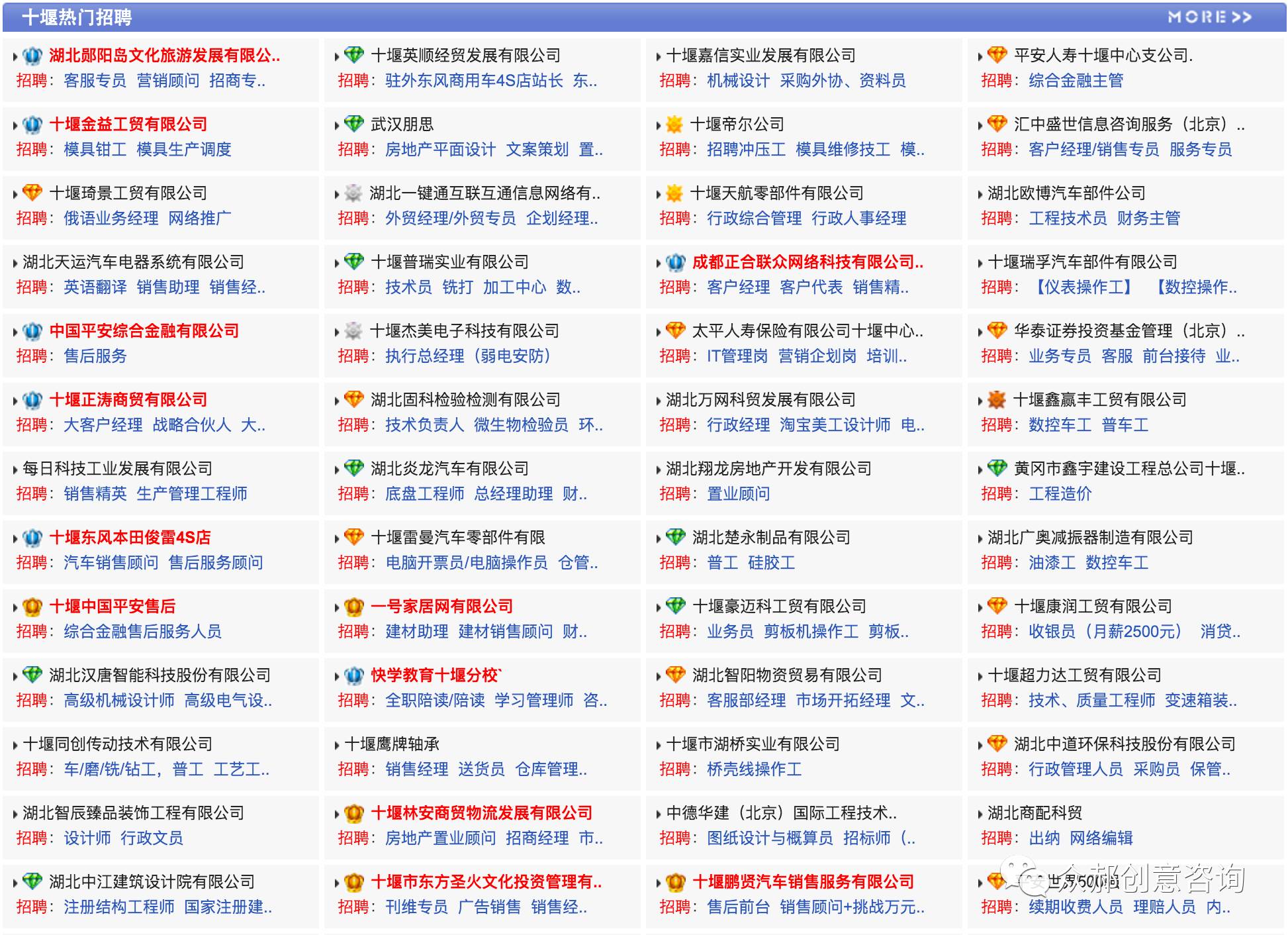
Task: Open job 淘宝美工设计师 listing
Action: tap(835, 425)
